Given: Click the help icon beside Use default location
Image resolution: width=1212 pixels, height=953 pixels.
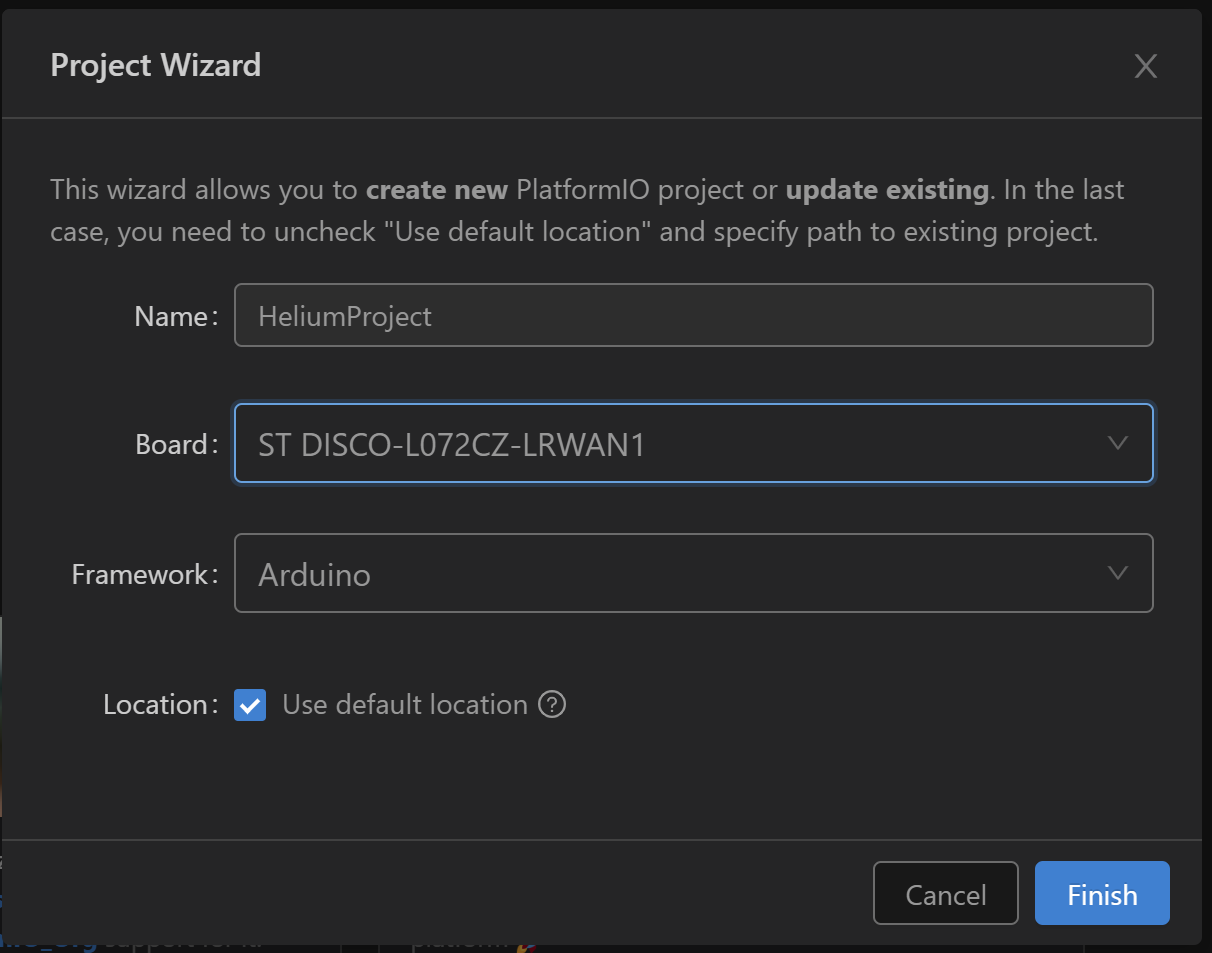Looking at the screenshot, I should [x=552, y=705].
